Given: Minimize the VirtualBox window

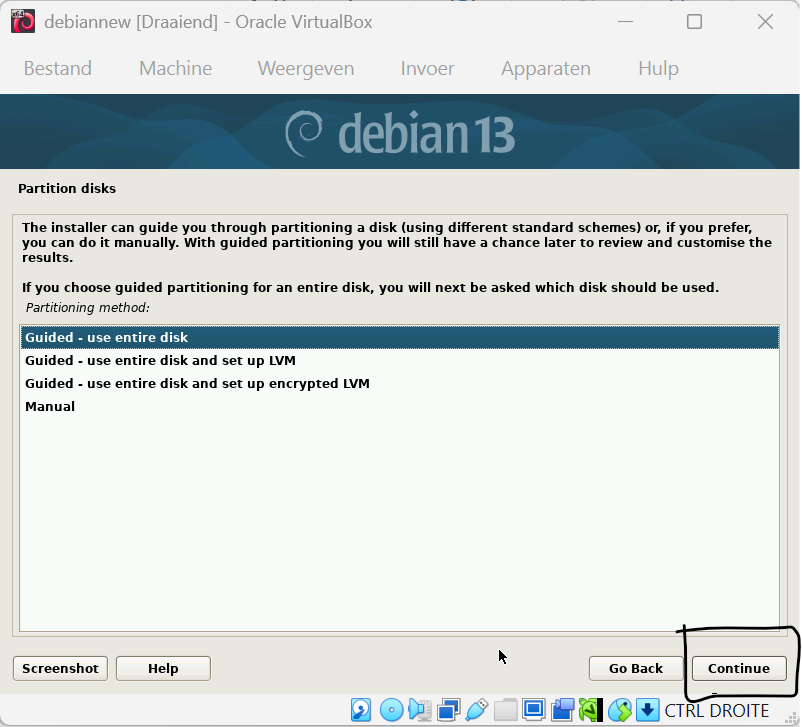Looking at the screenshot, I should pyautogui.click(x=625, y=21).
